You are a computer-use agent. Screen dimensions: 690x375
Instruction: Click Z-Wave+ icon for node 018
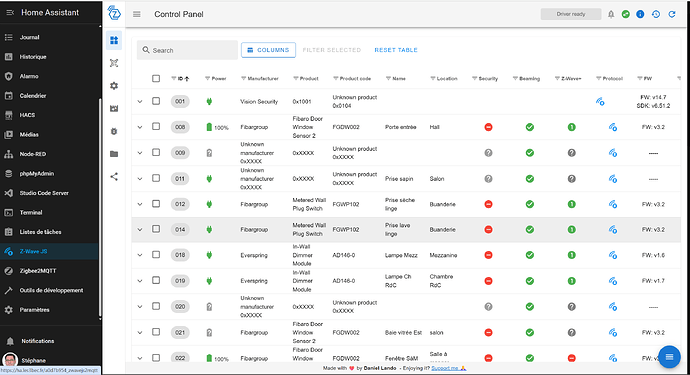[572, 255]
